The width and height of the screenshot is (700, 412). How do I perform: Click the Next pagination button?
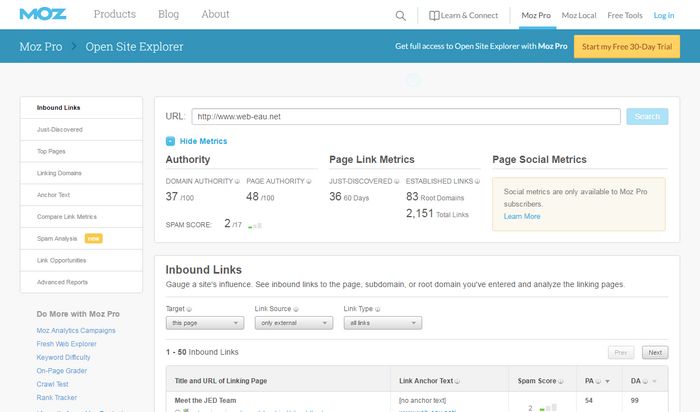(655, 353)
